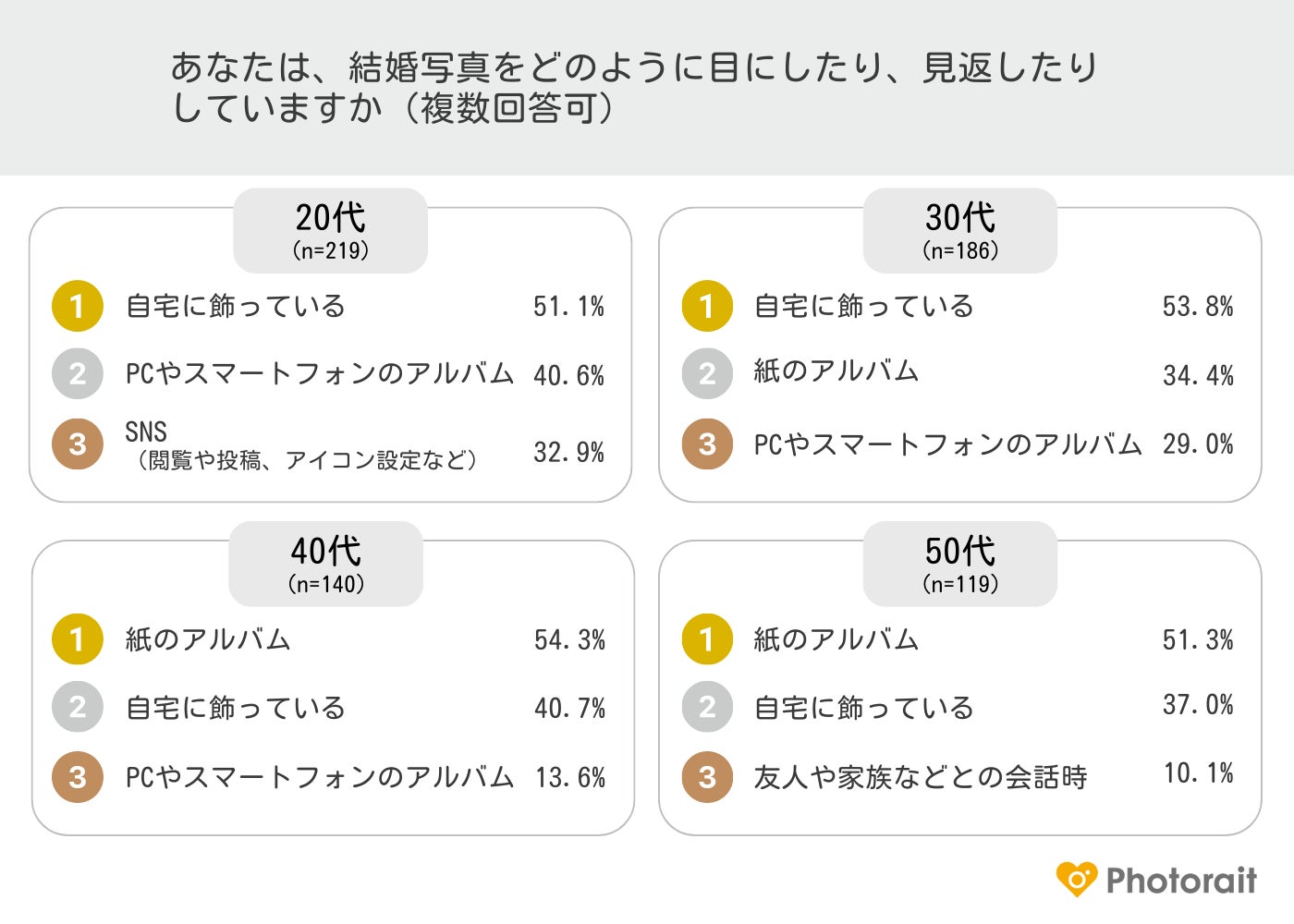Select the 40代 (n=140) header tab
1294x924 pixels.
(325, 564)
